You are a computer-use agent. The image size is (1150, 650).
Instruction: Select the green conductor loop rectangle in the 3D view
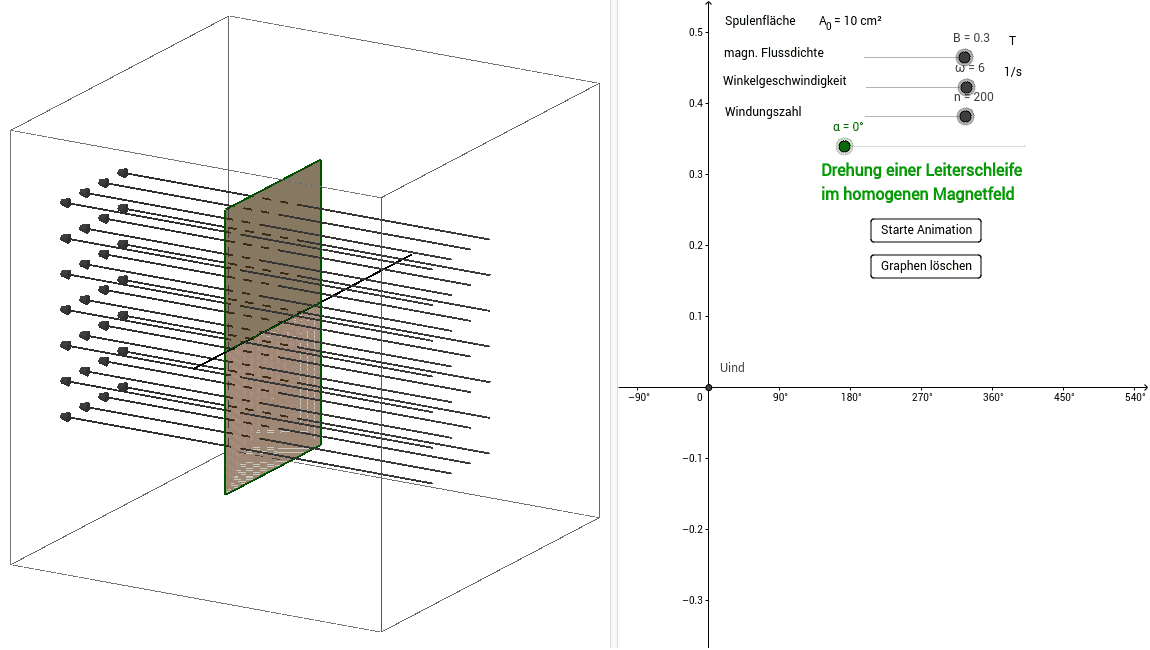click(x=273, y=326)
